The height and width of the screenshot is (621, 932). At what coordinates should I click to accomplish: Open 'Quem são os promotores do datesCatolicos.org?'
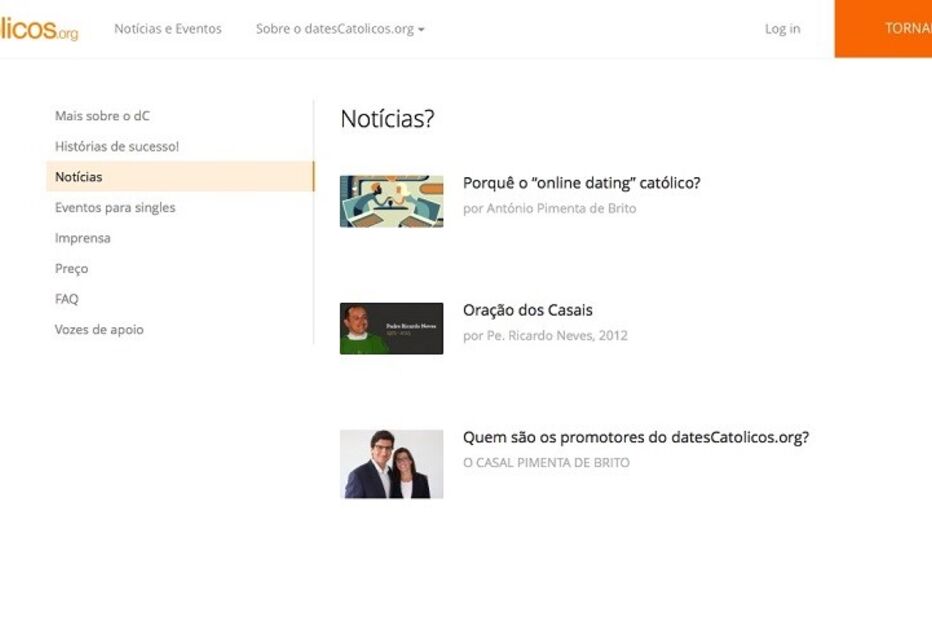[636, 437]
